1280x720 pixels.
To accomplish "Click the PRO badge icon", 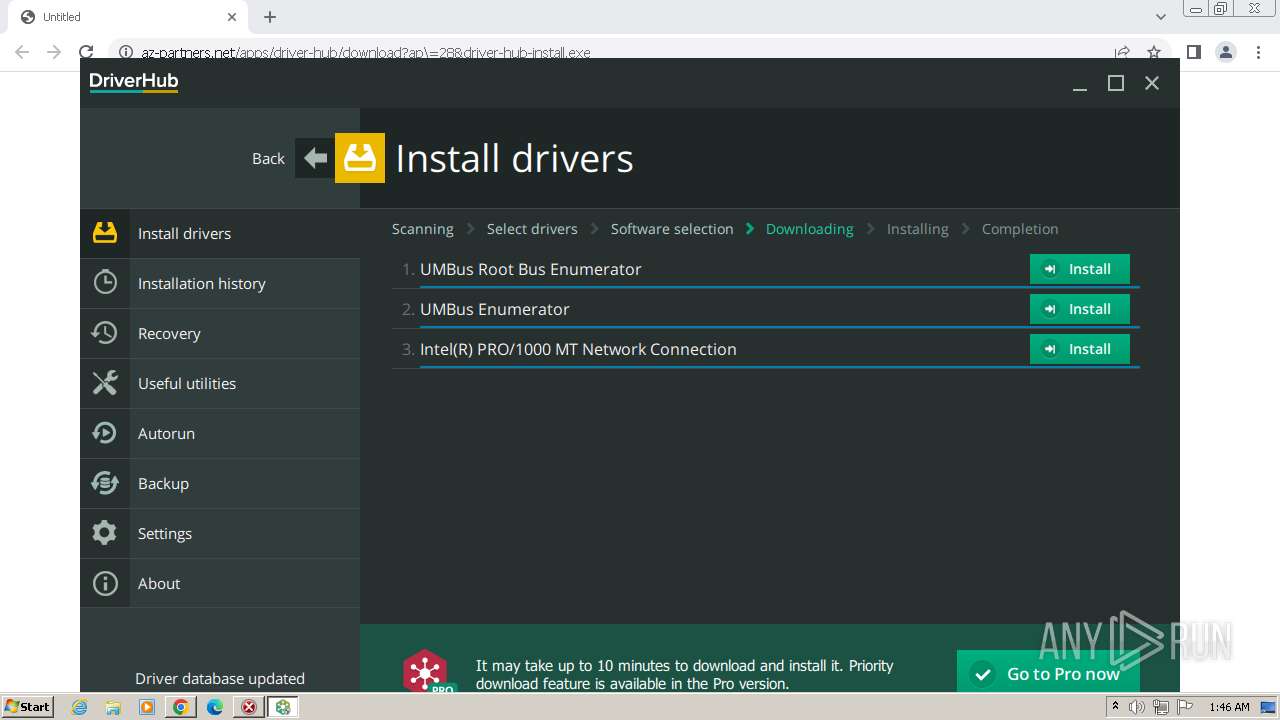I will click(x=428, y=671).
